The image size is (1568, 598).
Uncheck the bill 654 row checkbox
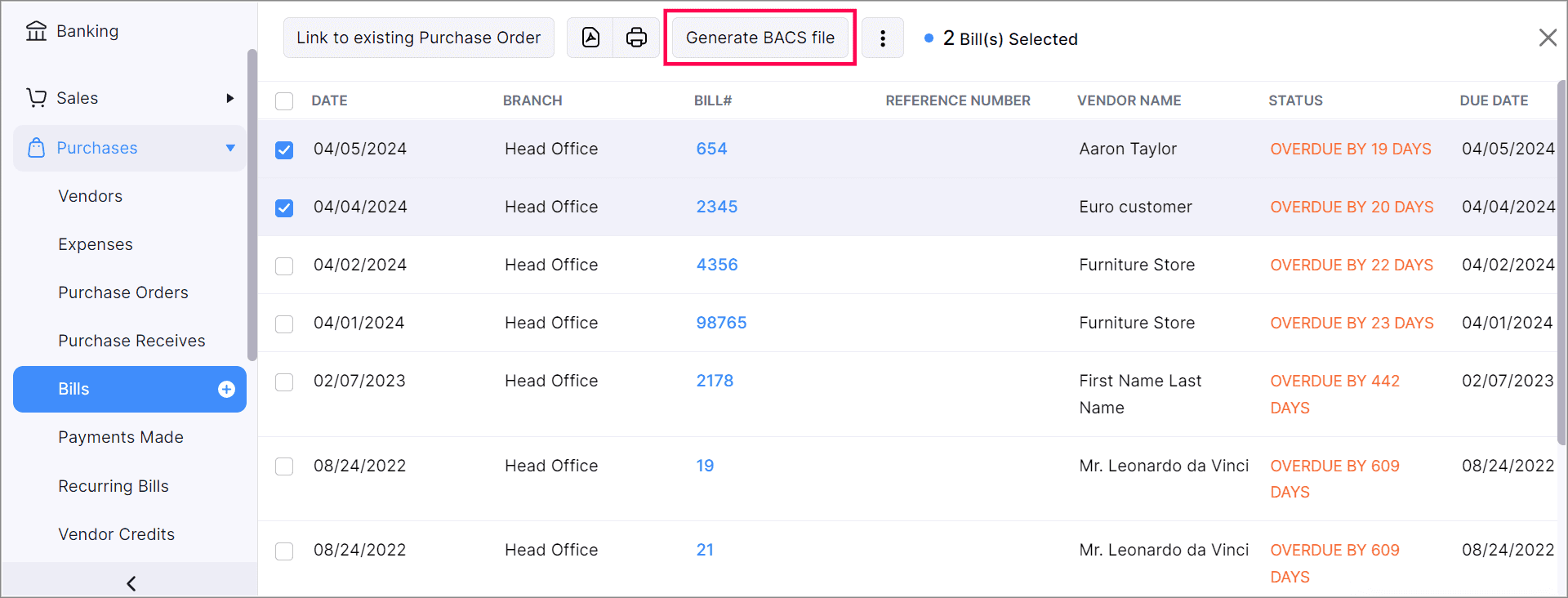click(284, 150)
